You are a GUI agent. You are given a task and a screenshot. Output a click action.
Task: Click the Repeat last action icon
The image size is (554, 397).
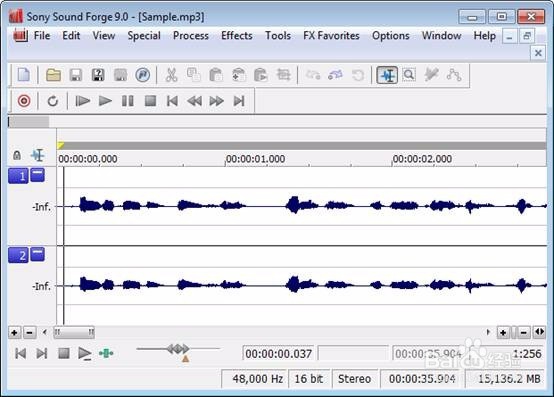click(x=358, y=75)
